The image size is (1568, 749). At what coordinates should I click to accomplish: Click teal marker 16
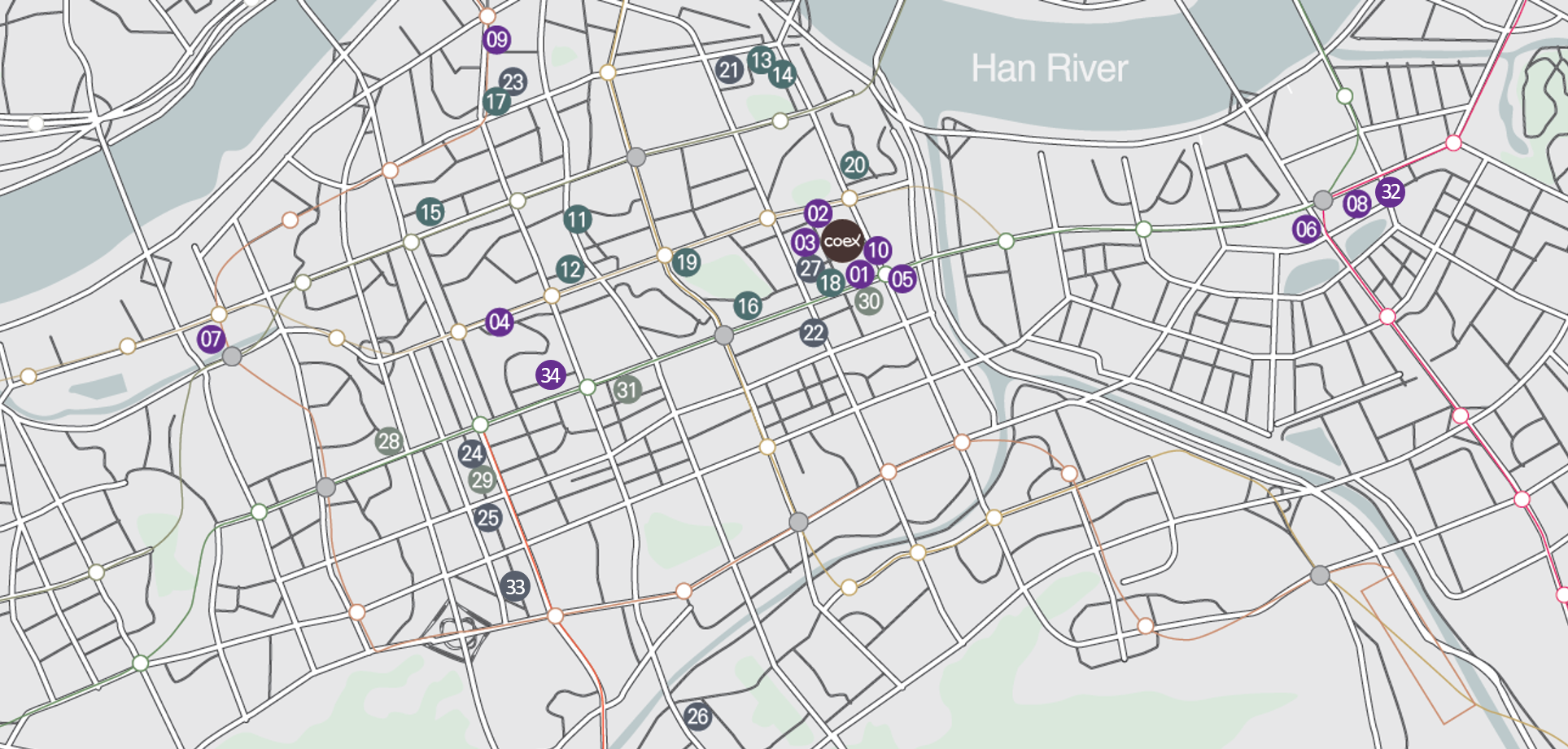pyautogui.click(x=748, y=306)
